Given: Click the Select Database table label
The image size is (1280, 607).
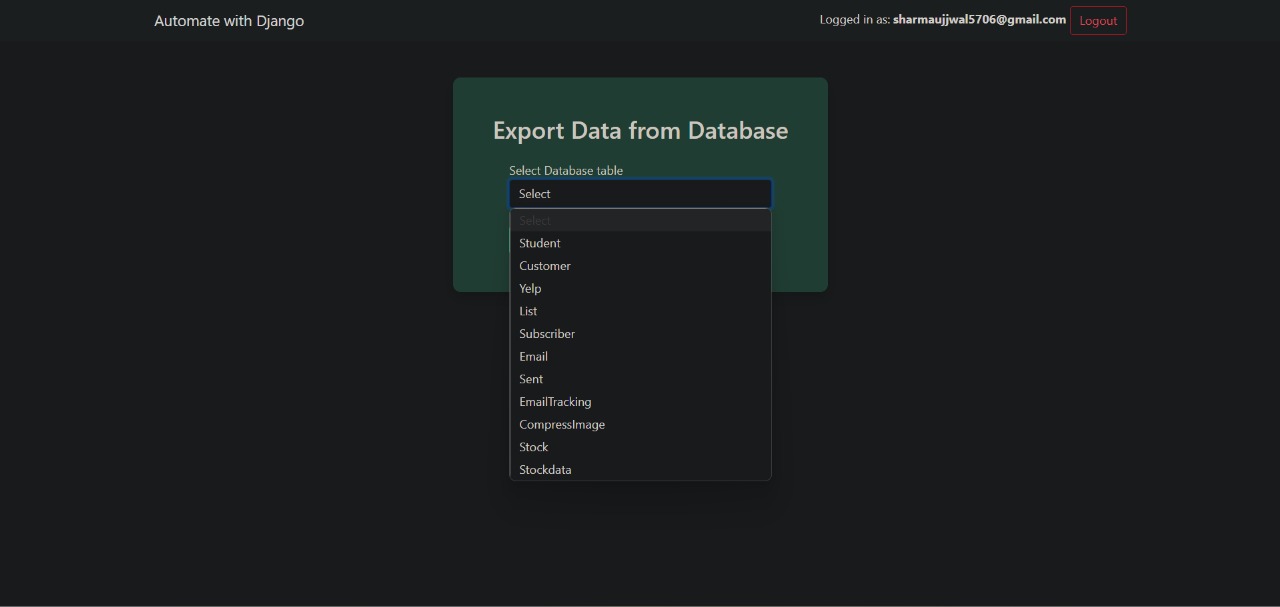Looking at the screenshot, I should (x=566, y=171).
